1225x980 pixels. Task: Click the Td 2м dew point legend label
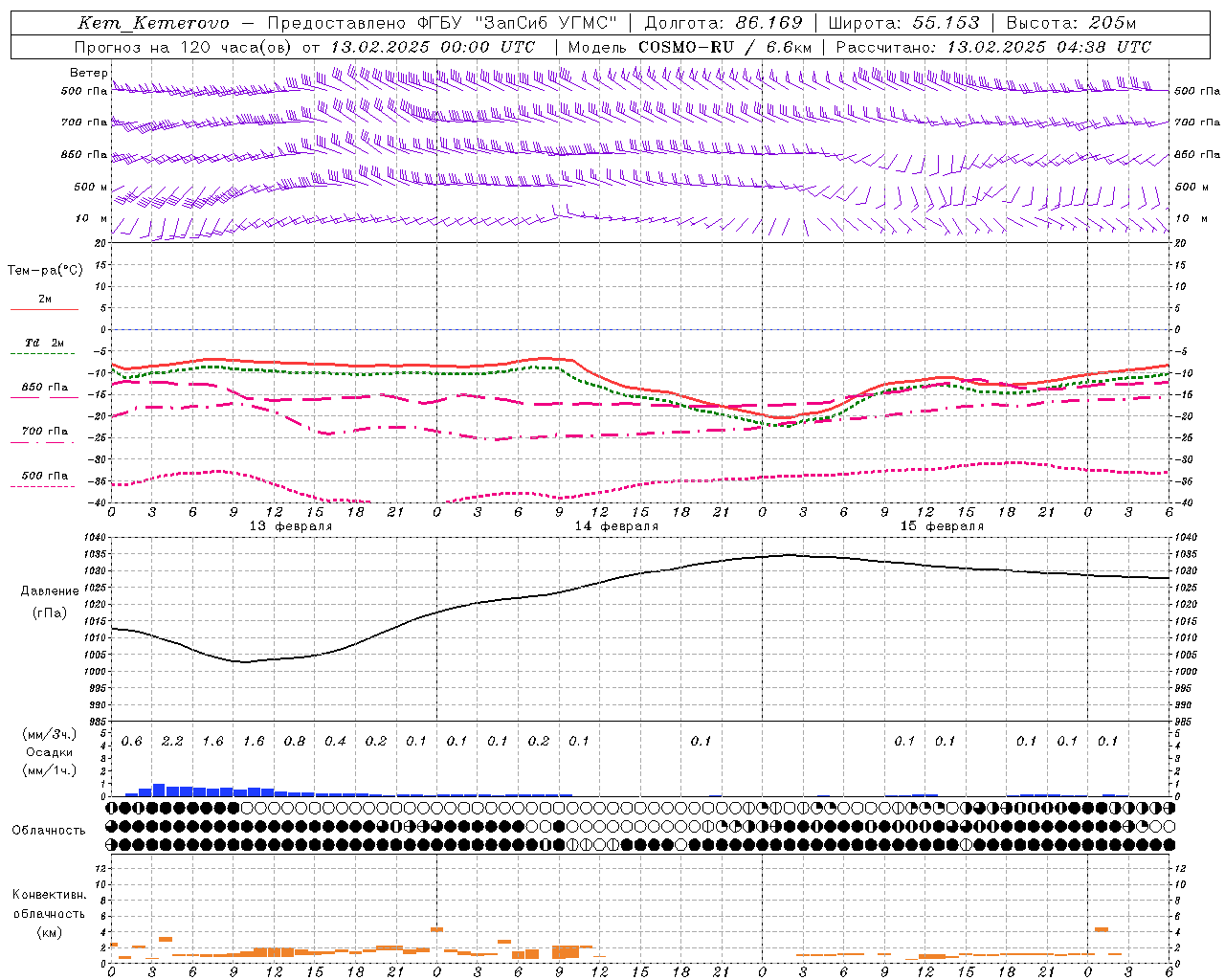pos(44,343)
